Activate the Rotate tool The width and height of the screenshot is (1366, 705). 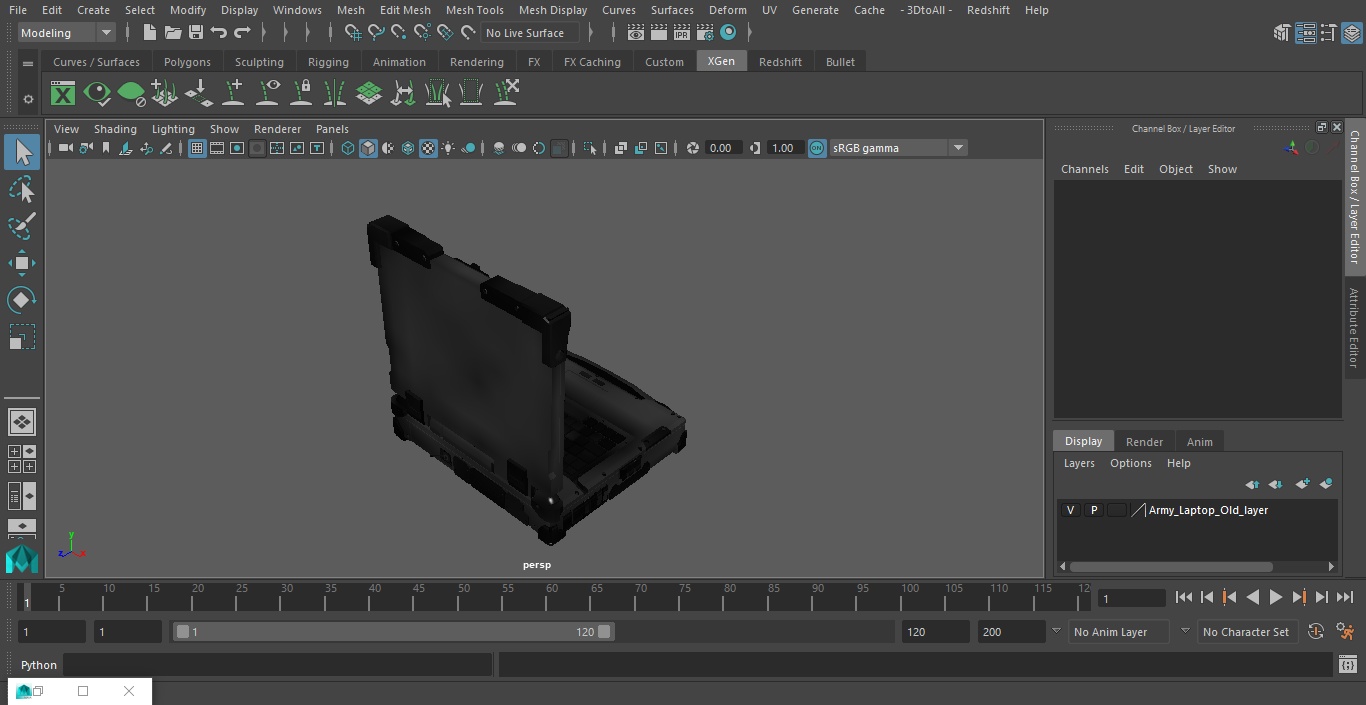[x=22, y=300]
